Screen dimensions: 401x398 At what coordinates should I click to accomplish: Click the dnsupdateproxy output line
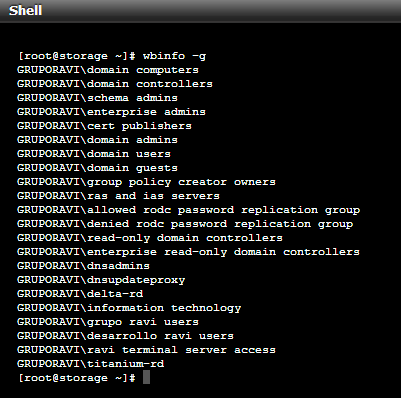point(101,280)
